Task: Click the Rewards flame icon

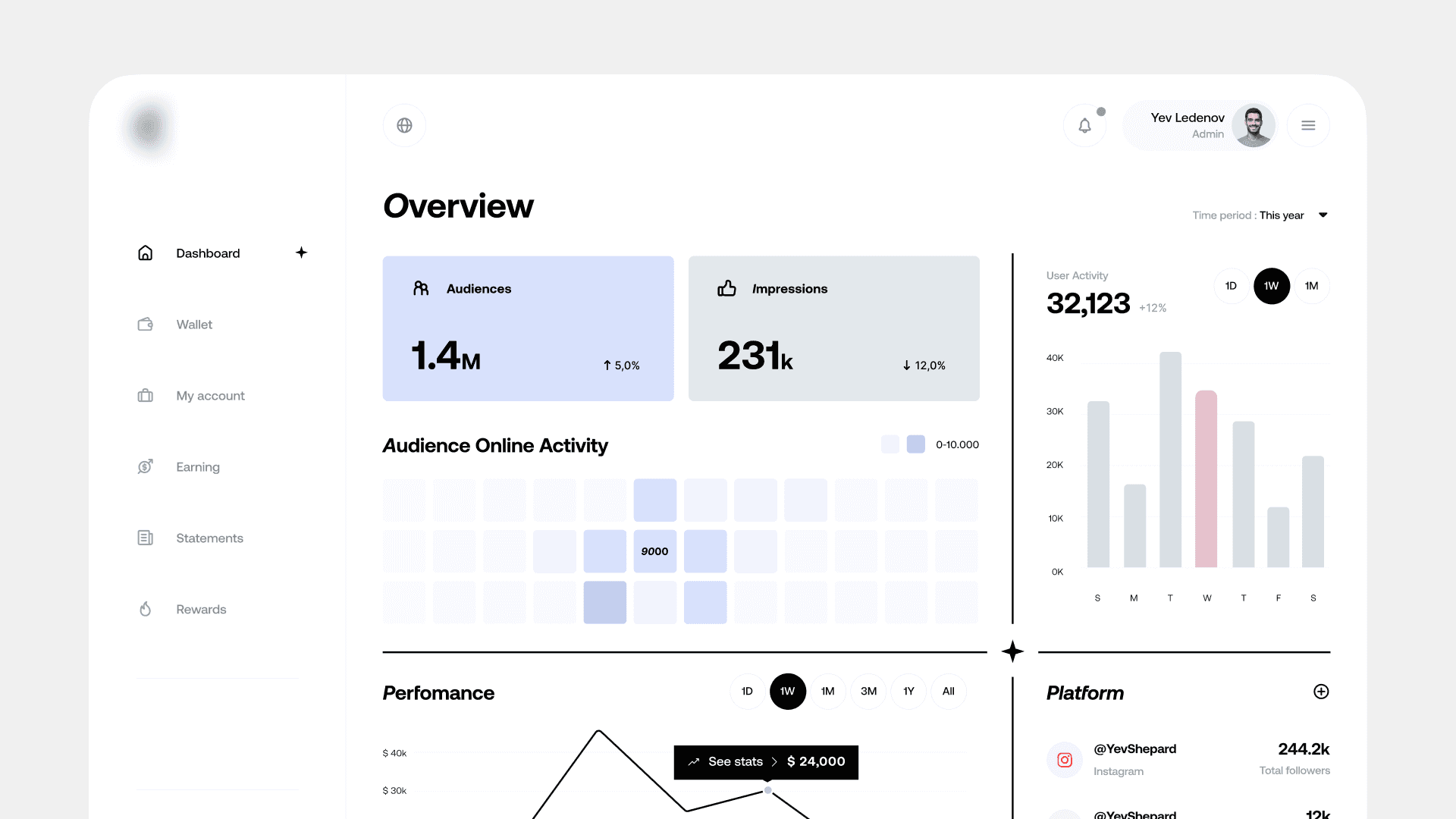Action: 145,609
